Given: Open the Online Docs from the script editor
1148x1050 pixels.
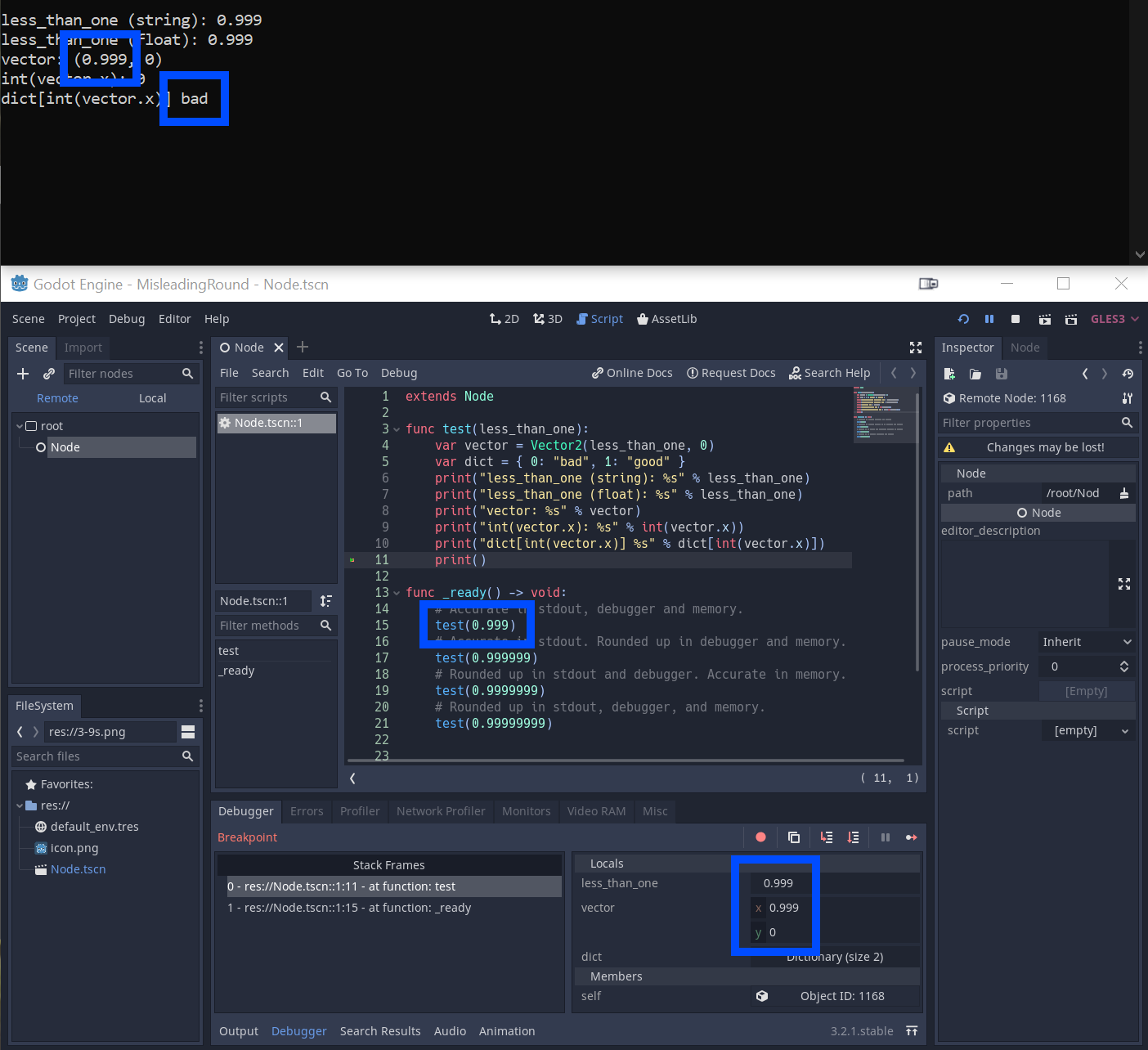Looking at the screenshot, I should tap(631, 373).
